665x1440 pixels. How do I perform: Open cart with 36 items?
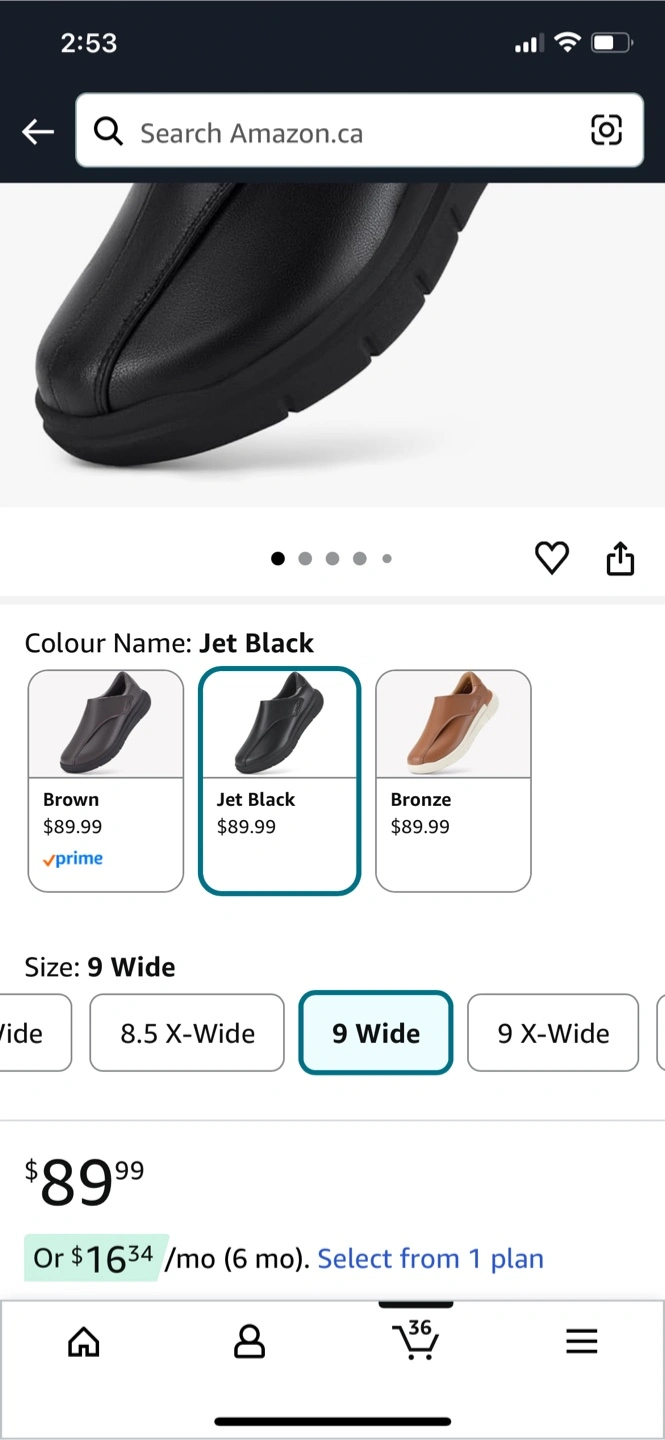coord(415,1339)
